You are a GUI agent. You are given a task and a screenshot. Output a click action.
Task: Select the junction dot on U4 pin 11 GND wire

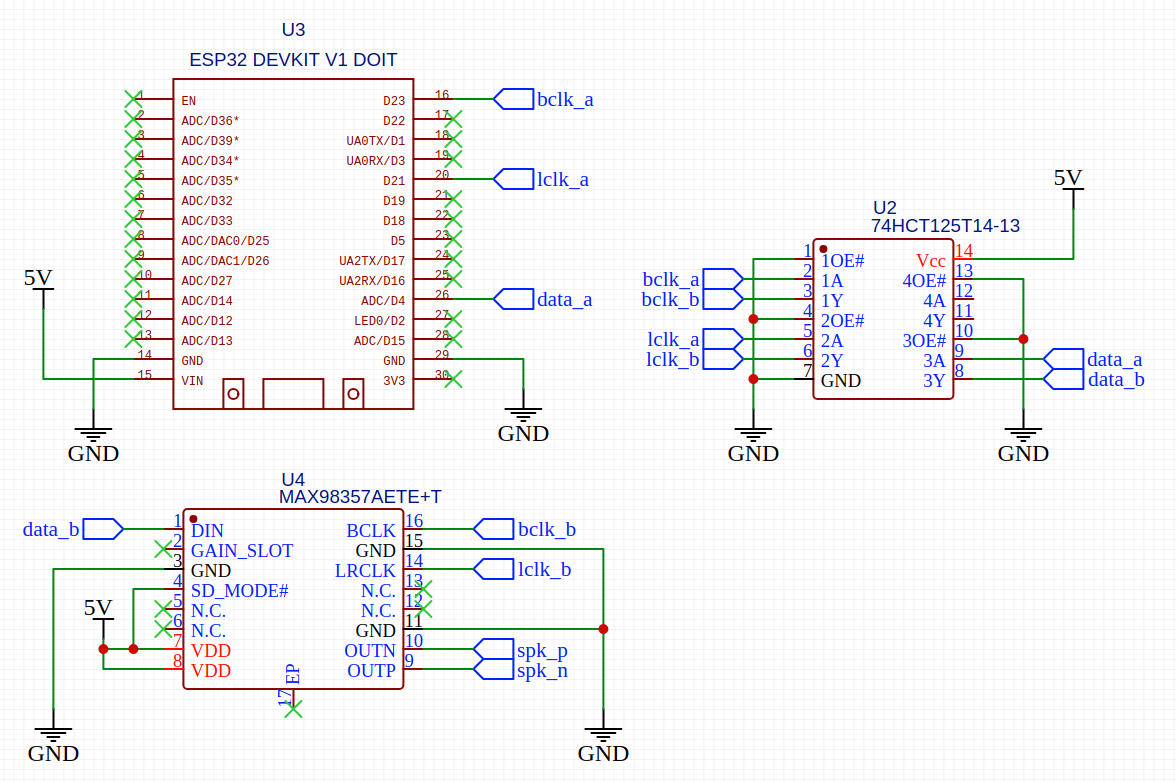[603, 629]
